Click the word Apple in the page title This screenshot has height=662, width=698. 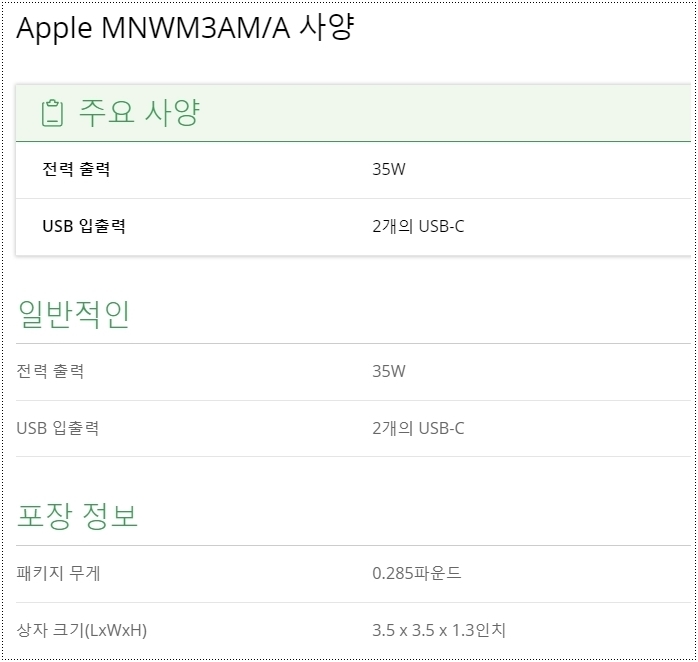54,29
